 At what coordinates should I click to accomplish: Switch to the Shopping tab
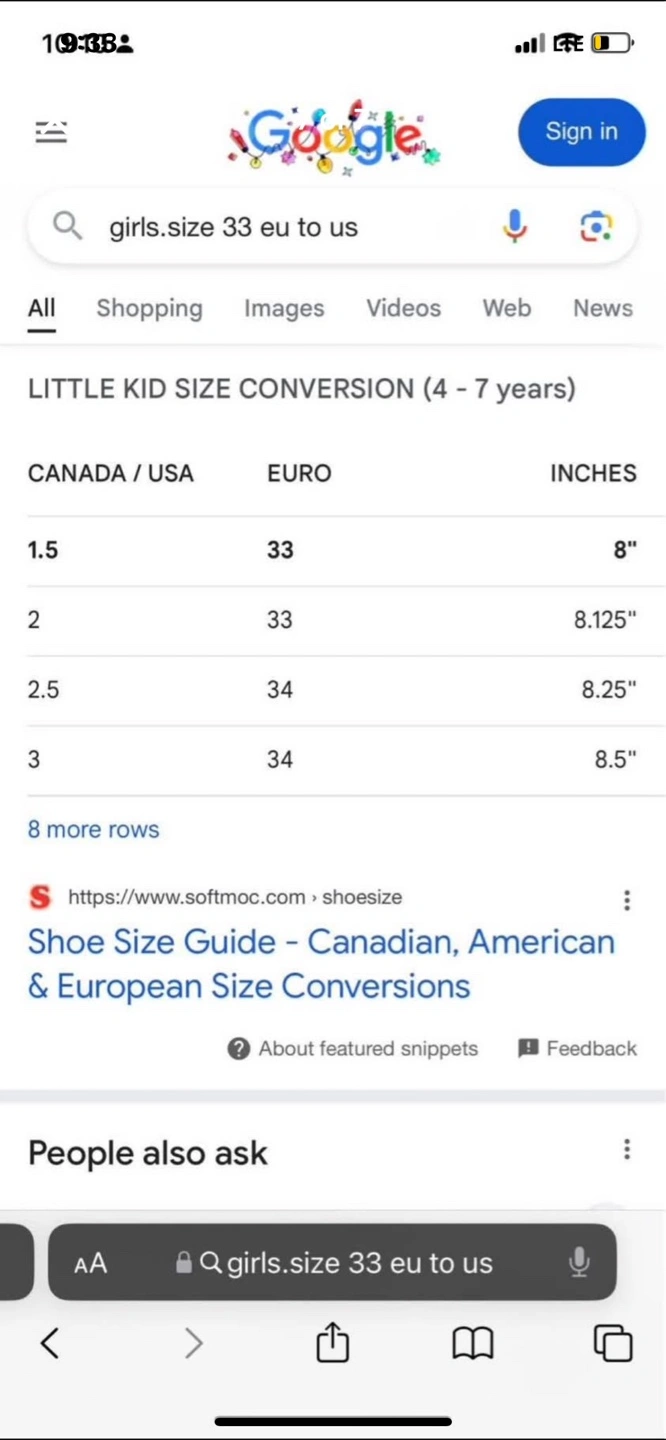(149, 308)
